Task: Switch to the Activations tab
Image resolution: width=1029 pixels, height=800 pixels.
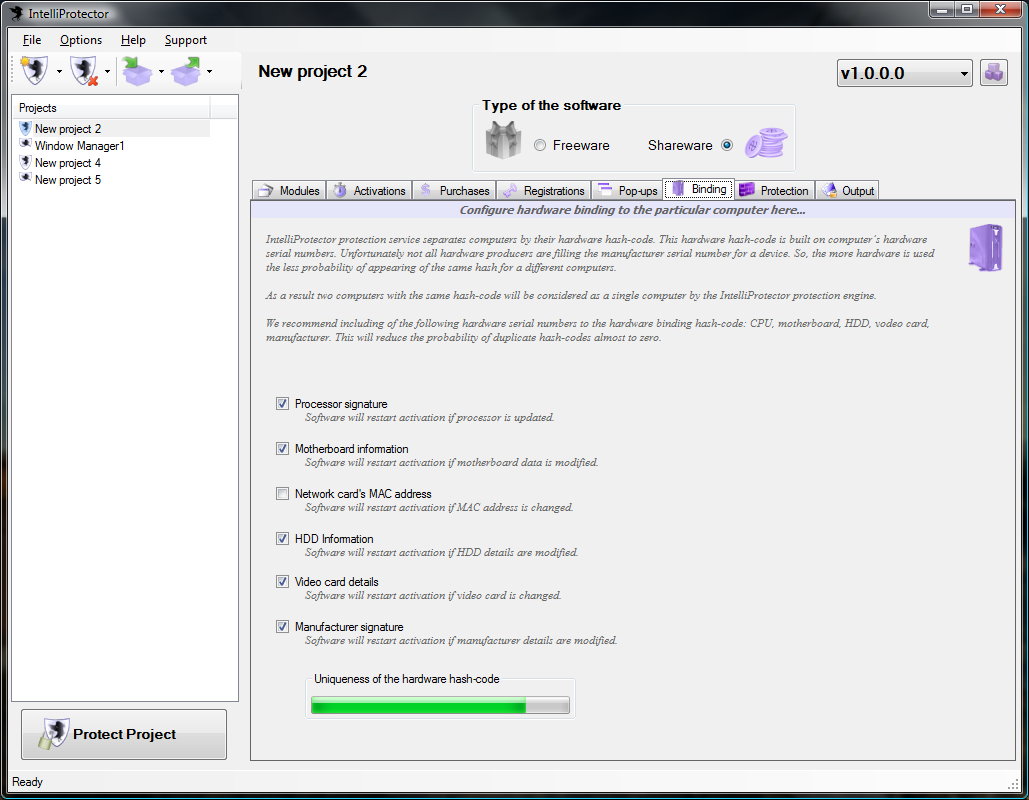Action: 369,190
